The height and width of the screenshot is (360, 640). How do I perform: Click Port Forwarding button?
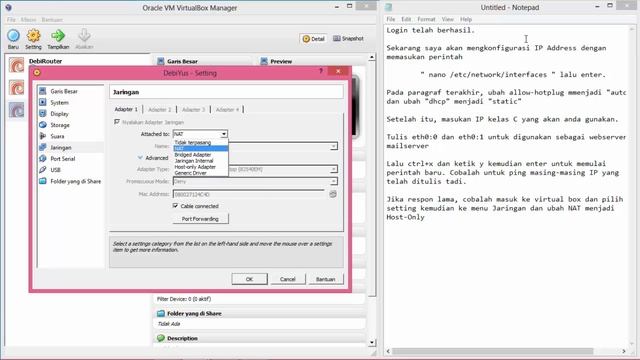(x=200, y=219)
